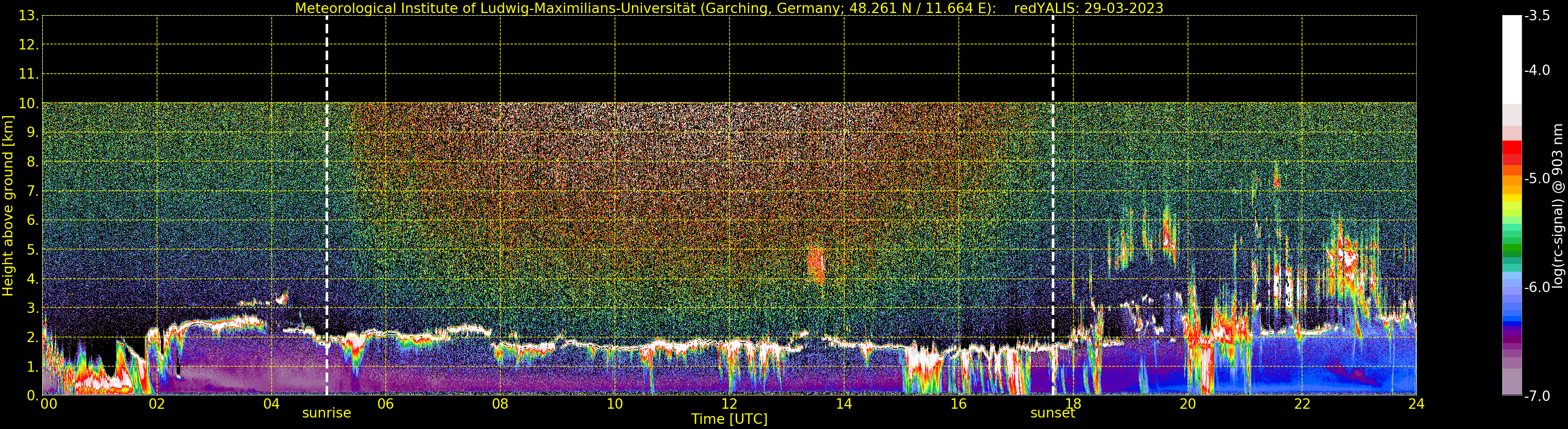Click the 'sunrise' label below the time axis
Image resolution: width=1568 pixels, height=429 pixels.
326,412
